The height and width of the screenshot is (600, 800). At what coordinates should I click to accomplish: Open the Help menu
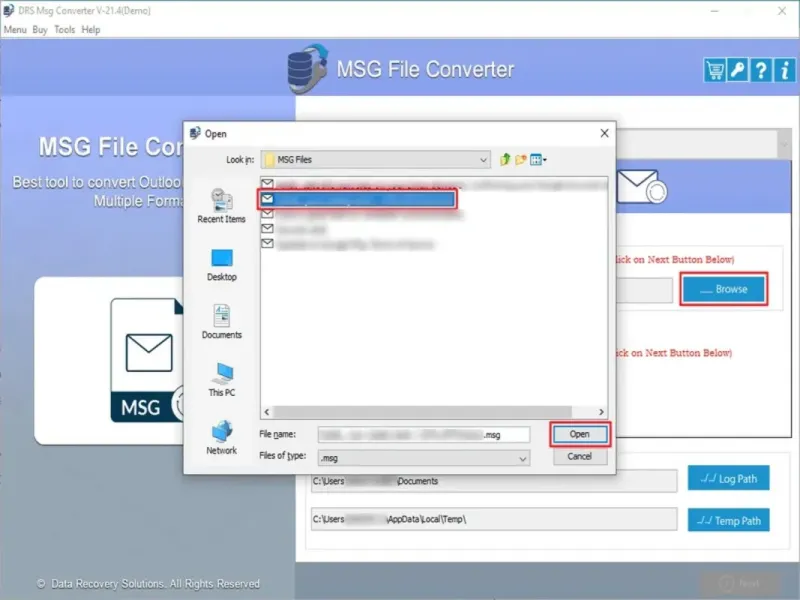(91, 30)
